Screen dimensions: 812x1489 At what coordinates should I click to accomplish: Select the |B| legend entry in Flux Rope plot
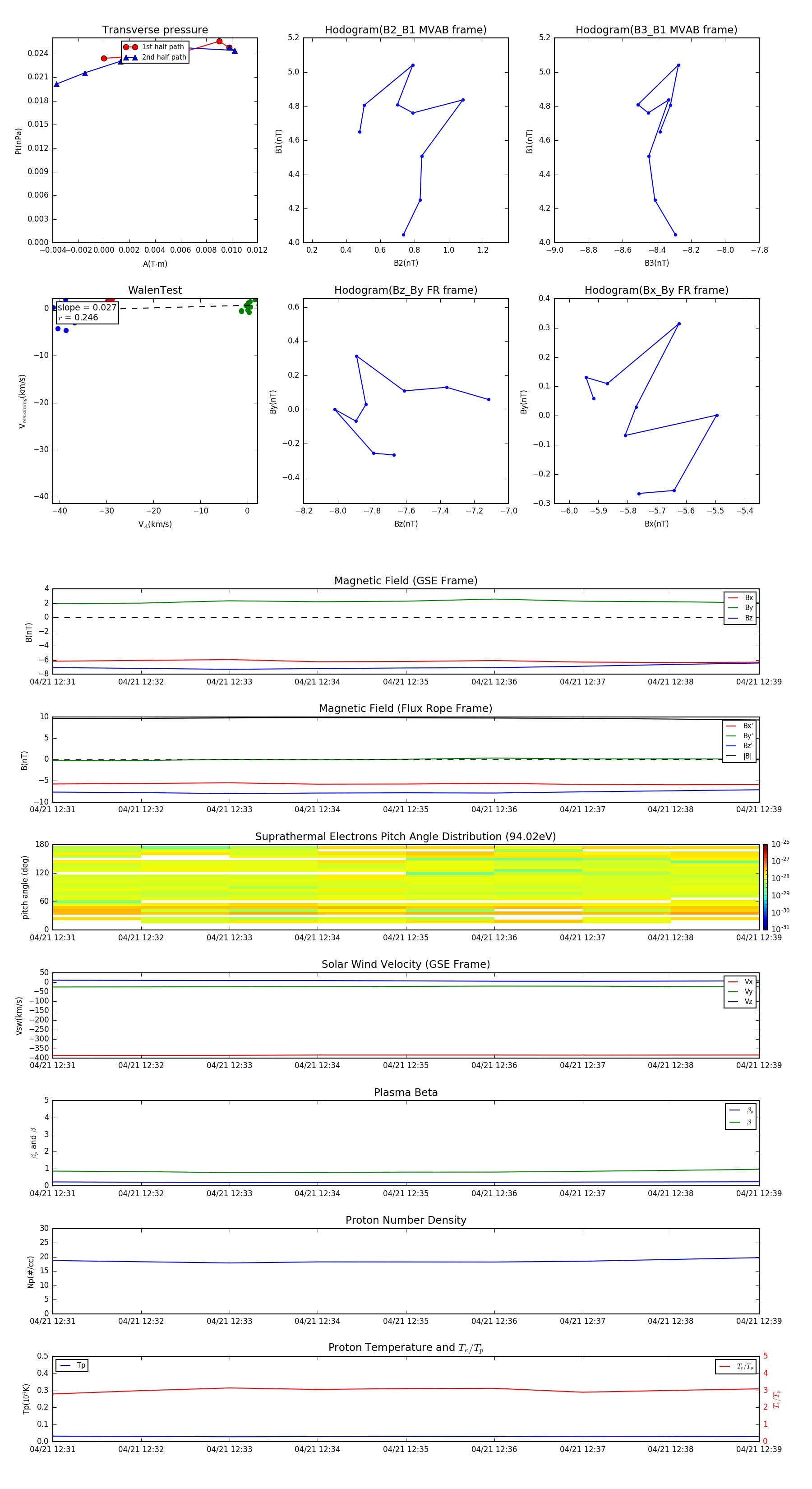739,756
